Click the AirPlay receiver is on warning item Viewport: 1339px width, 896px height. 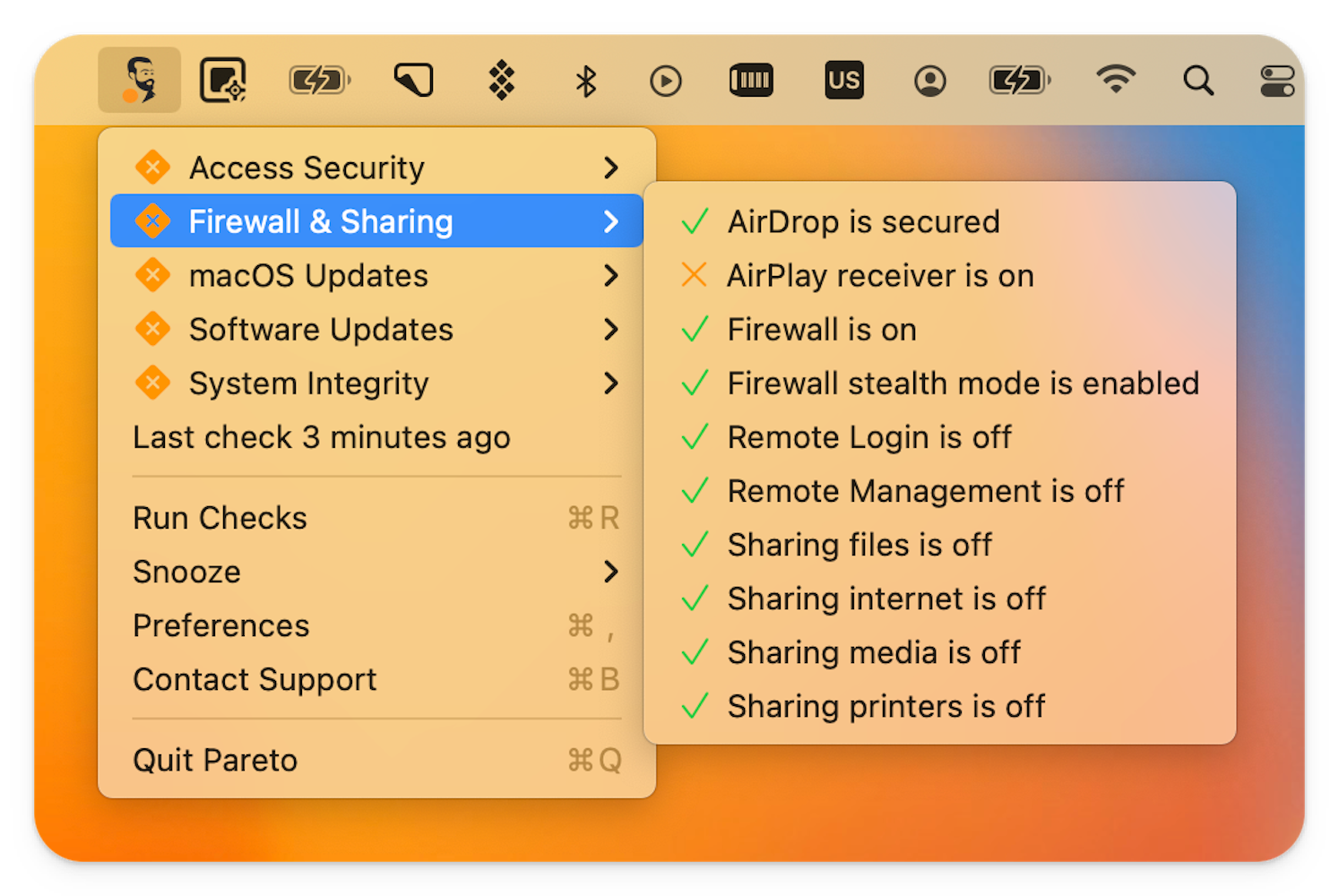tap(880, 276)
